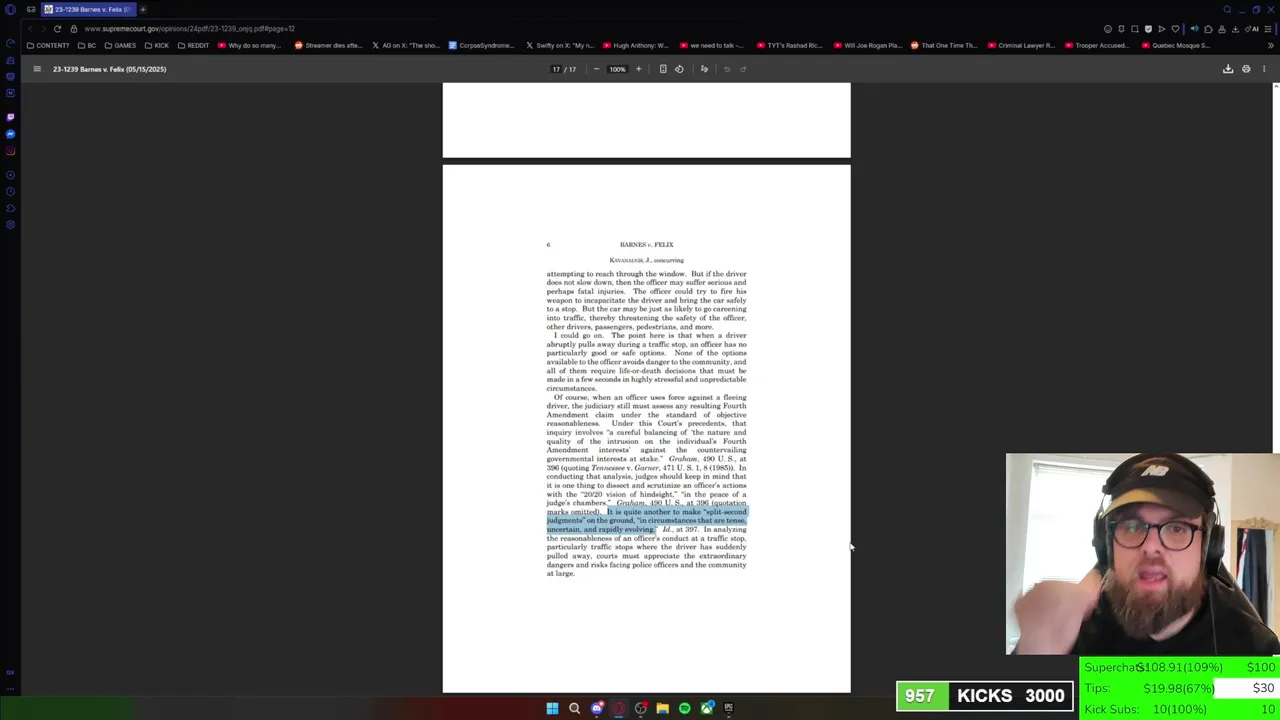Open the REDDIT bookmarks folder
The height and width of the screenshot is (720, 1280).
coord(193,45)
